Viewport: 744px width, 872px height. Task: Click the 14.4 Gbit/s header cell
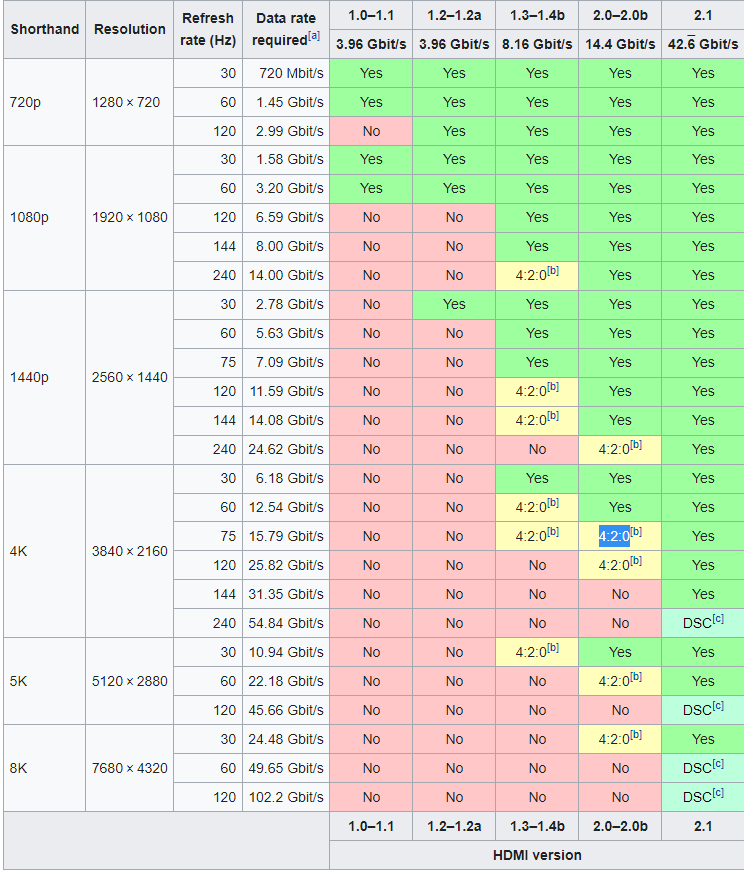point(620,44)
